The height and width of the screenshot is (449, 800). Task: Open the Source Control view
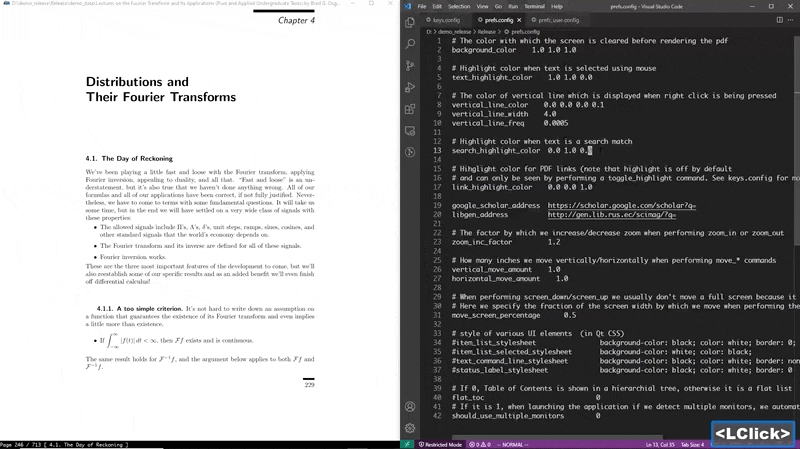[x=410, y=66]
